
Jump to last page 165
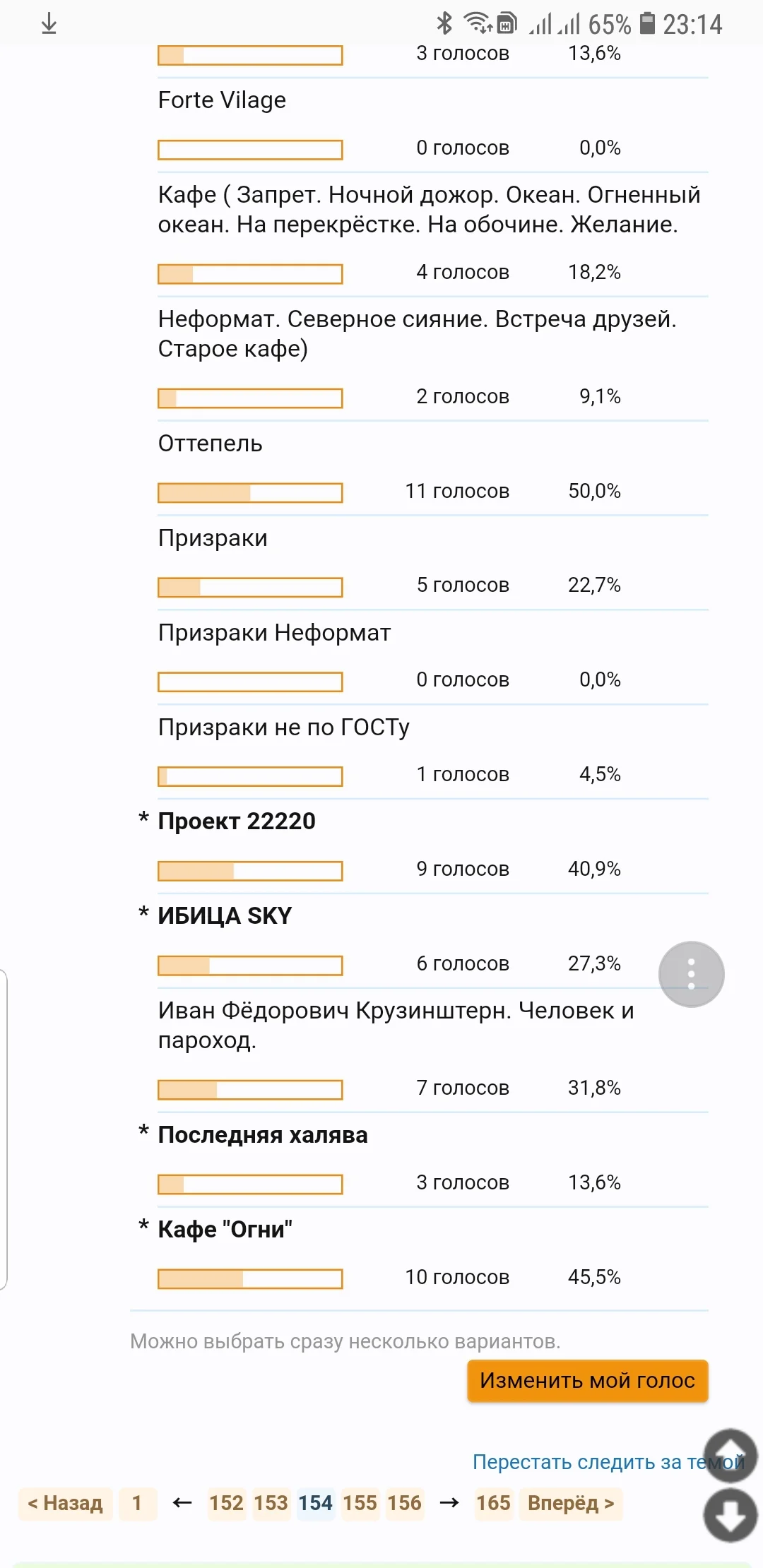click(493, 1503)
